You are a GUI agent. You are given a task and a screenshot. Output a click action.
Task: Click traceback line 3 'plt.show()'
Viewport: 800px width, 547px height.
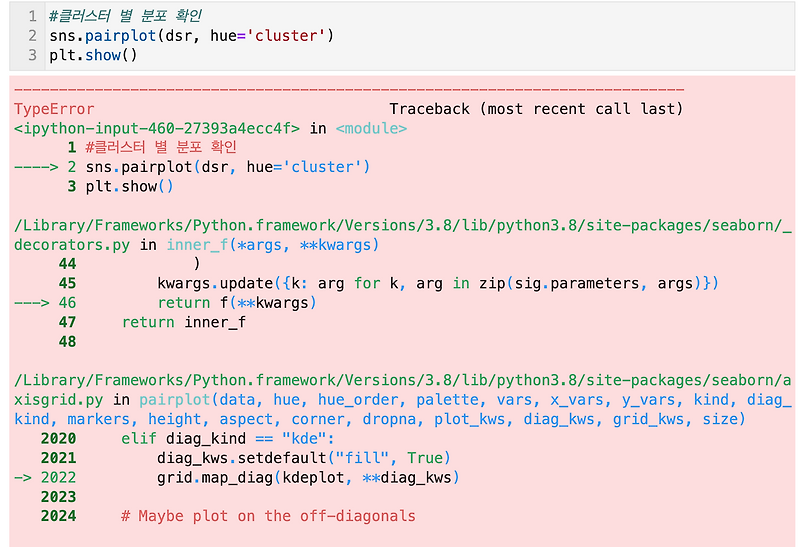[130, 186]
